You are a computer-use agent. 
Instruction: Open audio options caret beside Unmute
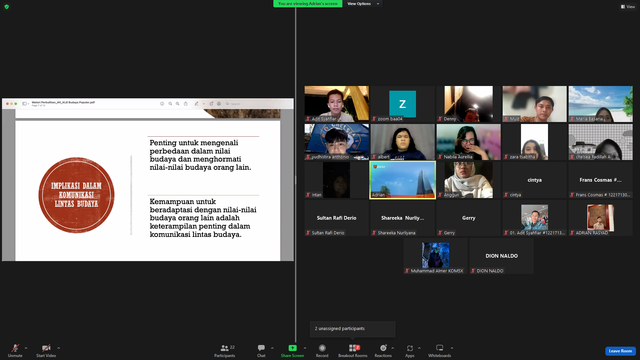click(26, 348)
